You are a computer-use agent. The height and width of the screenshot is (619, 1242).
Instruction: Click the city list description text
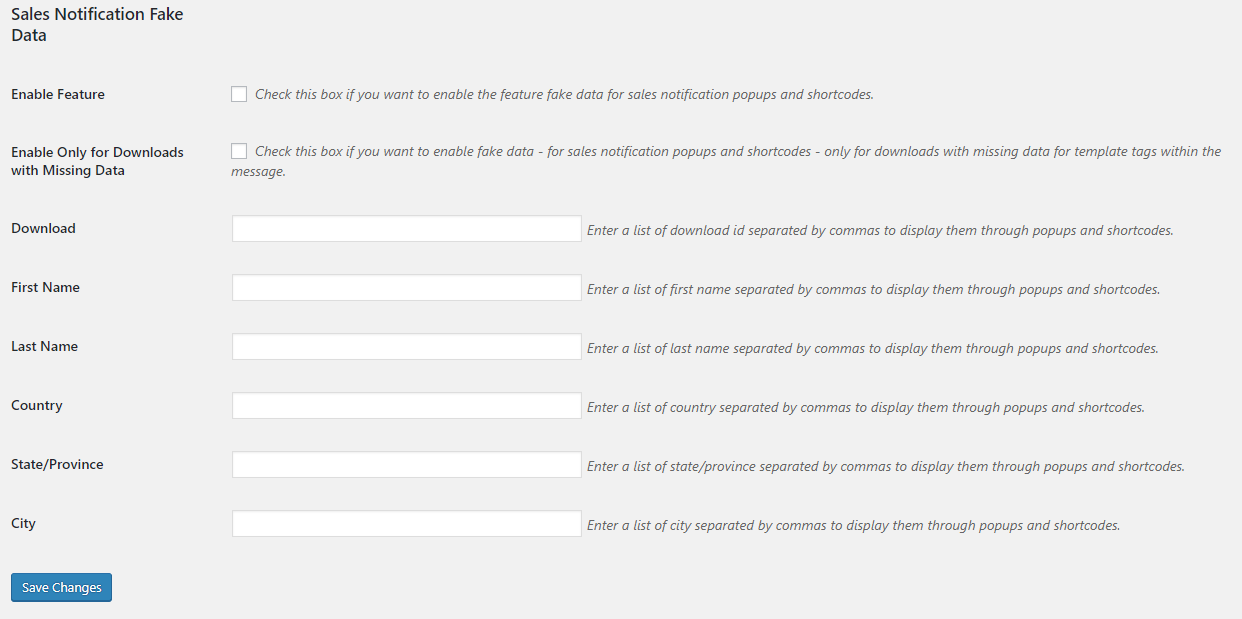853,525
